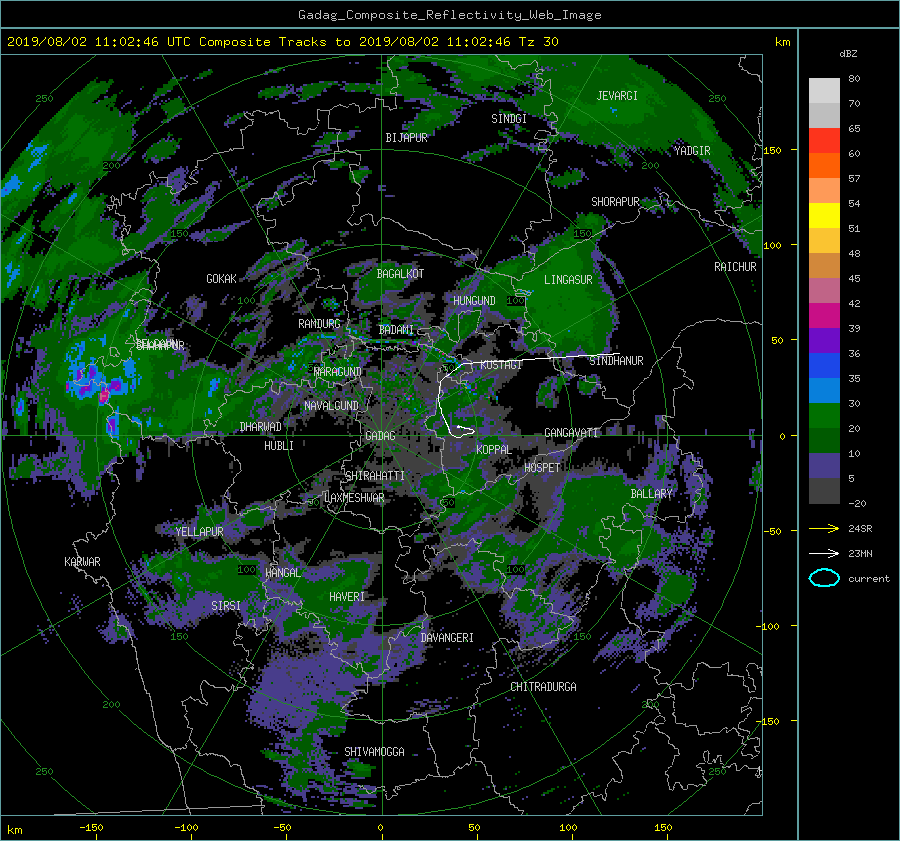Viewport: 900px width, 841px height.
Task: Click the SINDGI city label
Action: click(x=509, y=119)
